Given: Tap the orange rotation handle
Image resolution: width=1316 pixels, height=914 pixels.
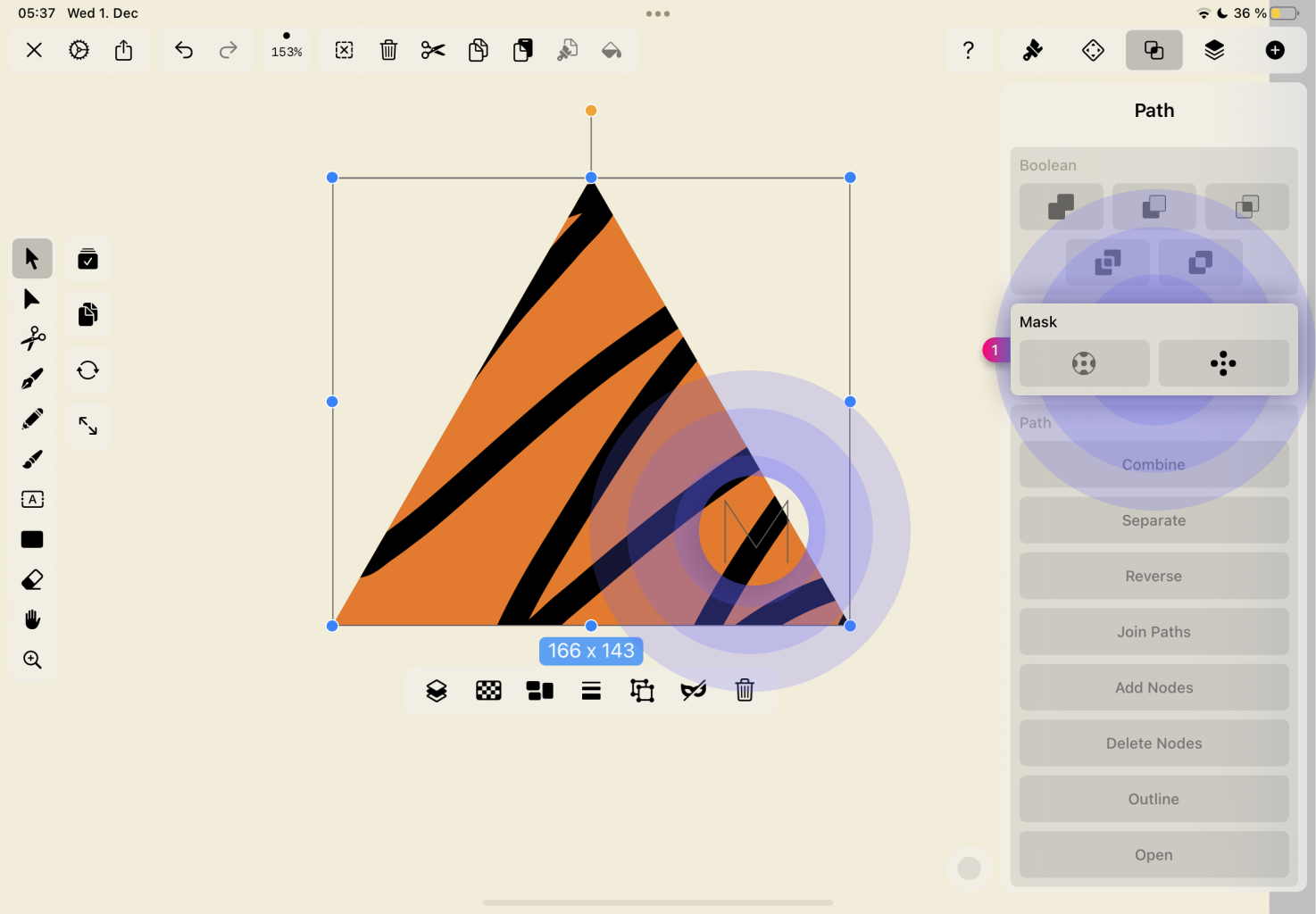Looking at the screenshot, I should point(591,111).
